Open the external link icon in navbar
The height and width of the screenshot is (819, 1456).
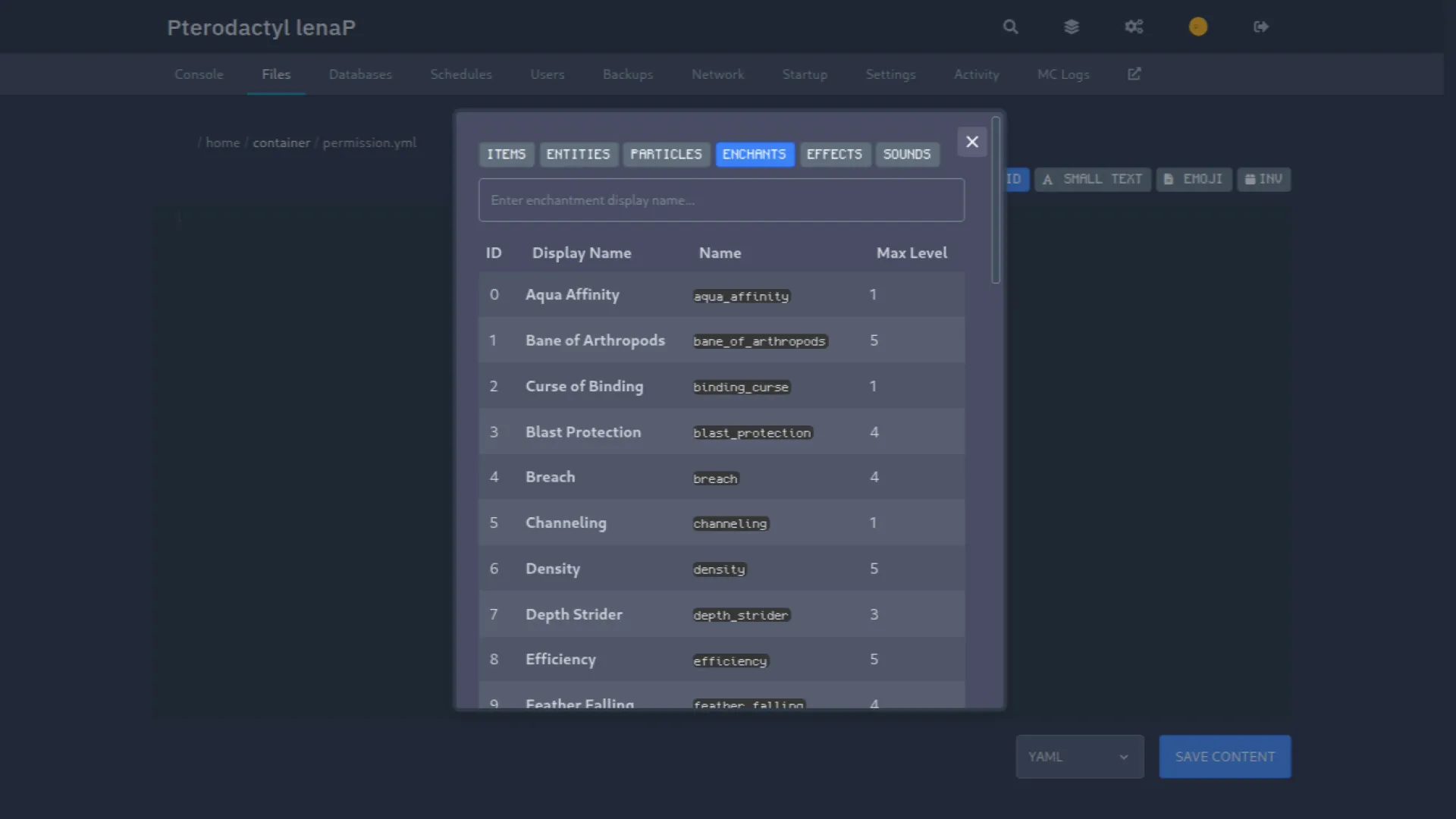[1134, 74]
